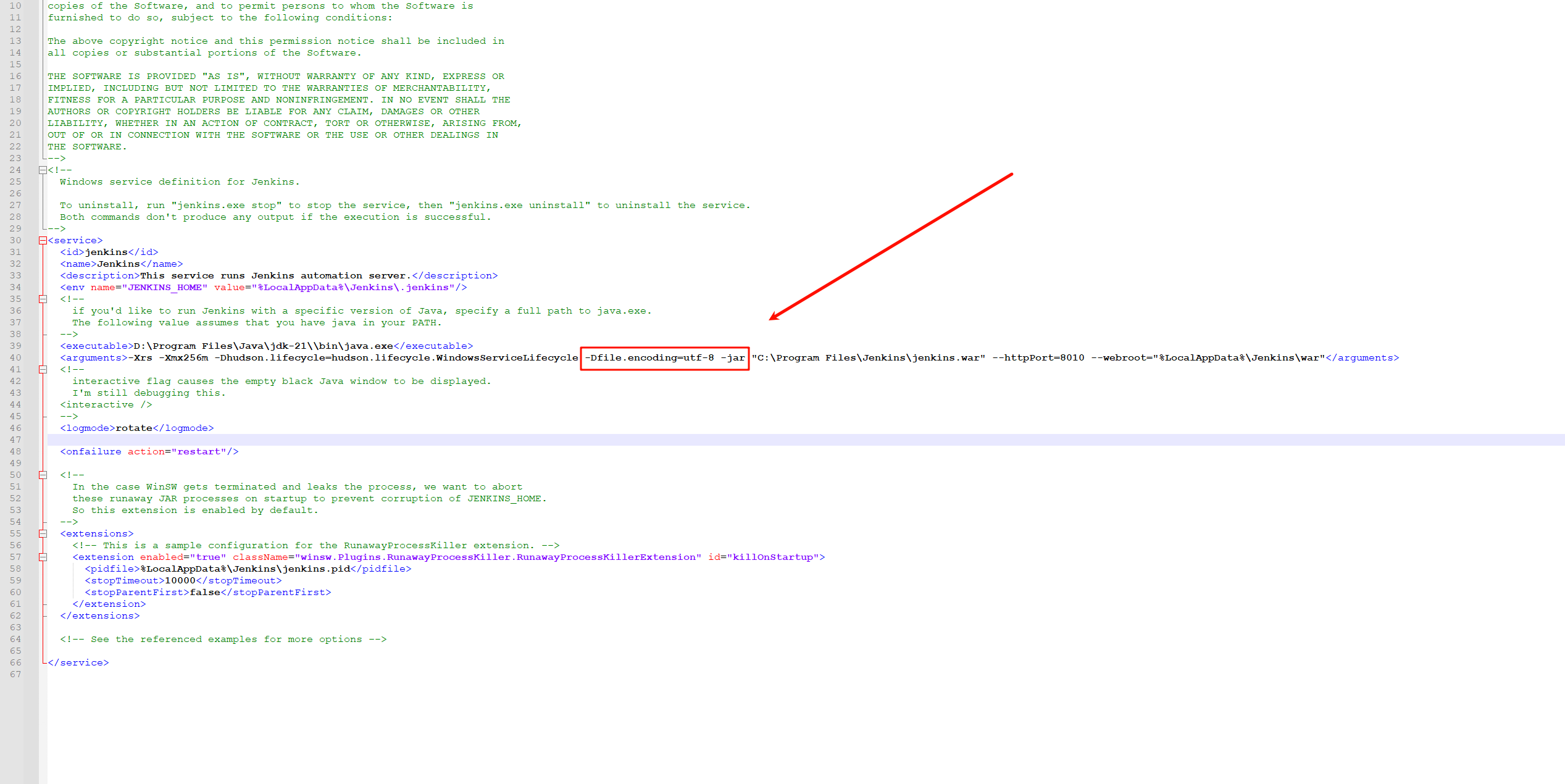Click the --httpPort=8010 argument
Image resolution: width=1565 pixels, height=784 pixels.
point(1038,358)
